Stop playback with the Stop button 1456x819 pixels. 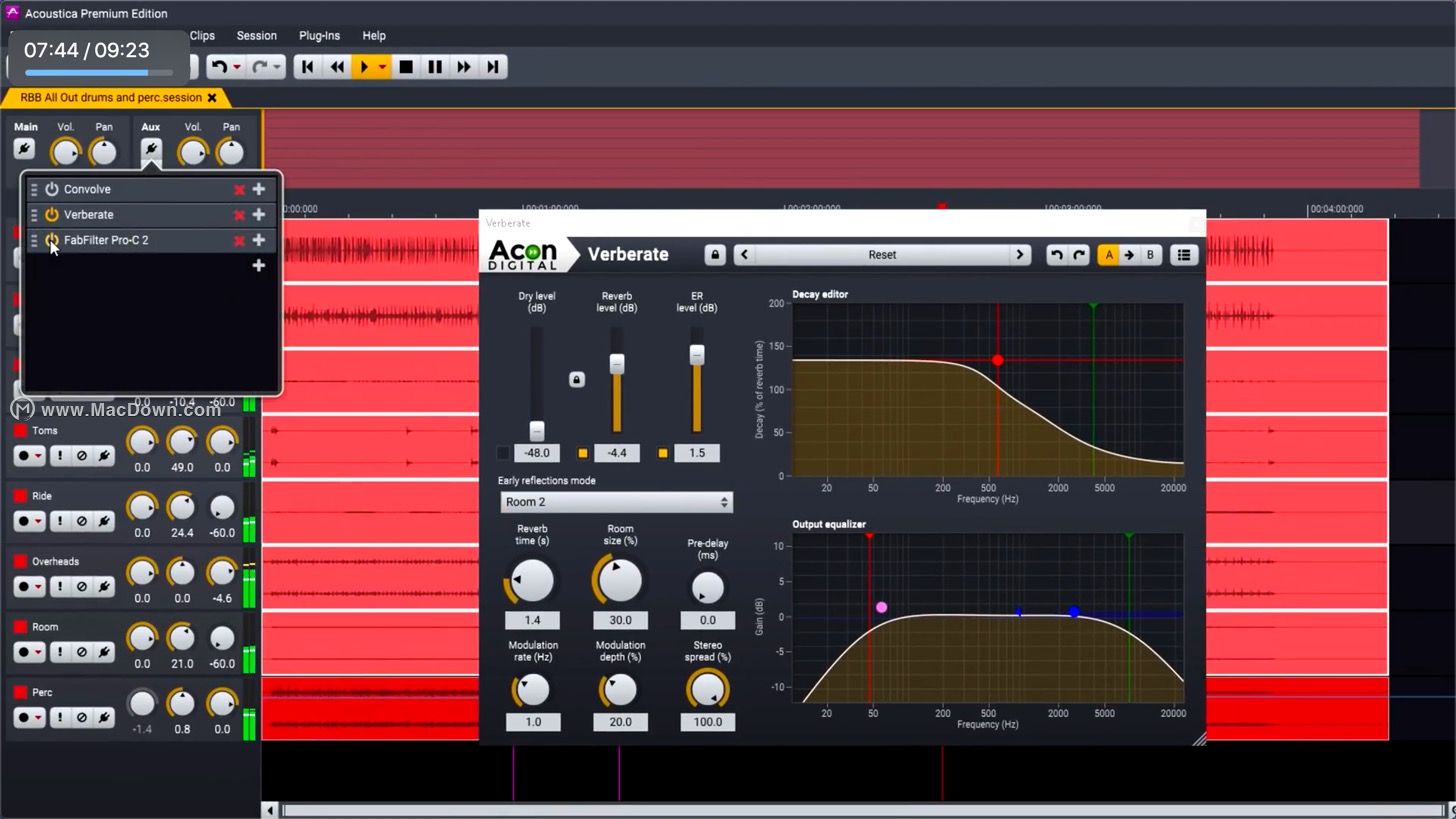pyautogui.click(x=405, y=67)
